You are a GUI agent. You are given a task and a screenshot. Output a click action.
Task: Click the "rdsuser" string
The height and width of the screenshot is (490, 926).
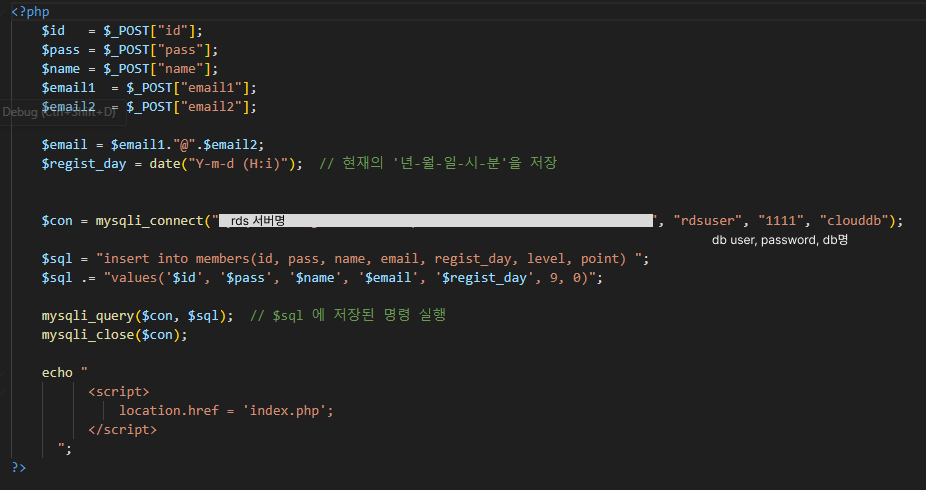coord(707,221)
